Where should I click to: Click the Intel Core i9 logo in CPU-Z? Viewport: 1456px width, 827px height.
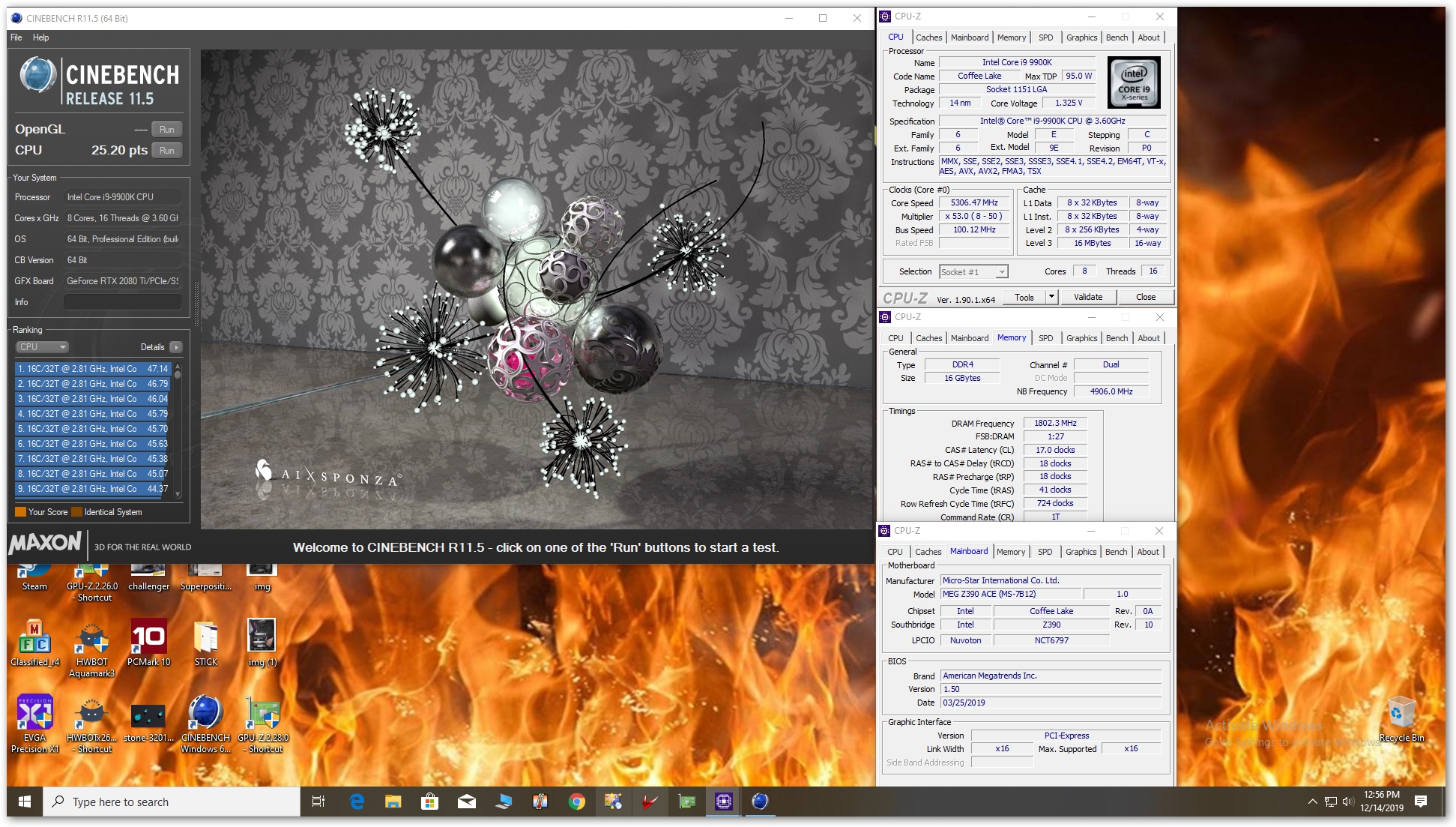tap(1134, 84)
